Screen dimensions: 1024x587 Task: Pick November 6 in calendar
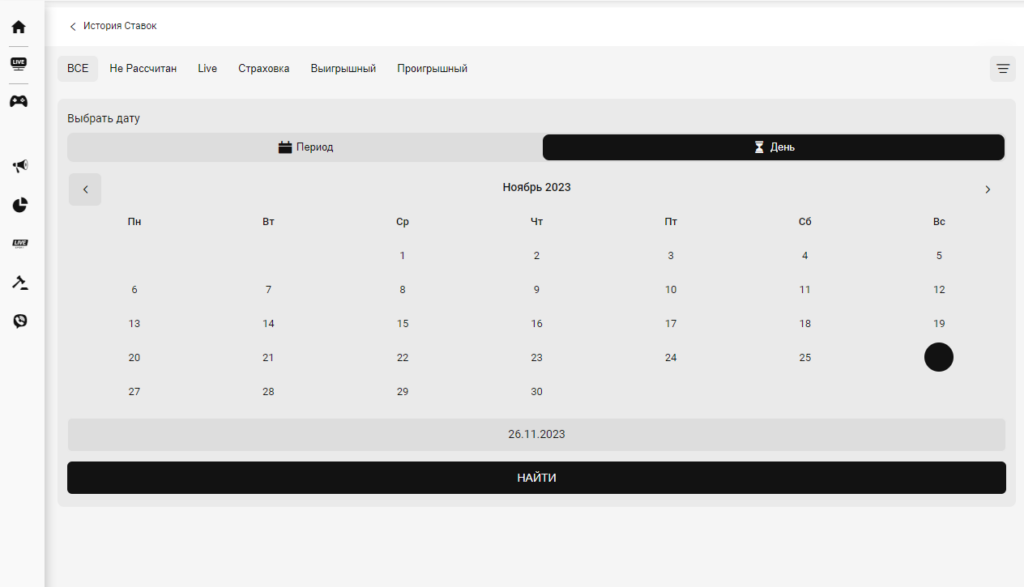click(x=134, y=289)
